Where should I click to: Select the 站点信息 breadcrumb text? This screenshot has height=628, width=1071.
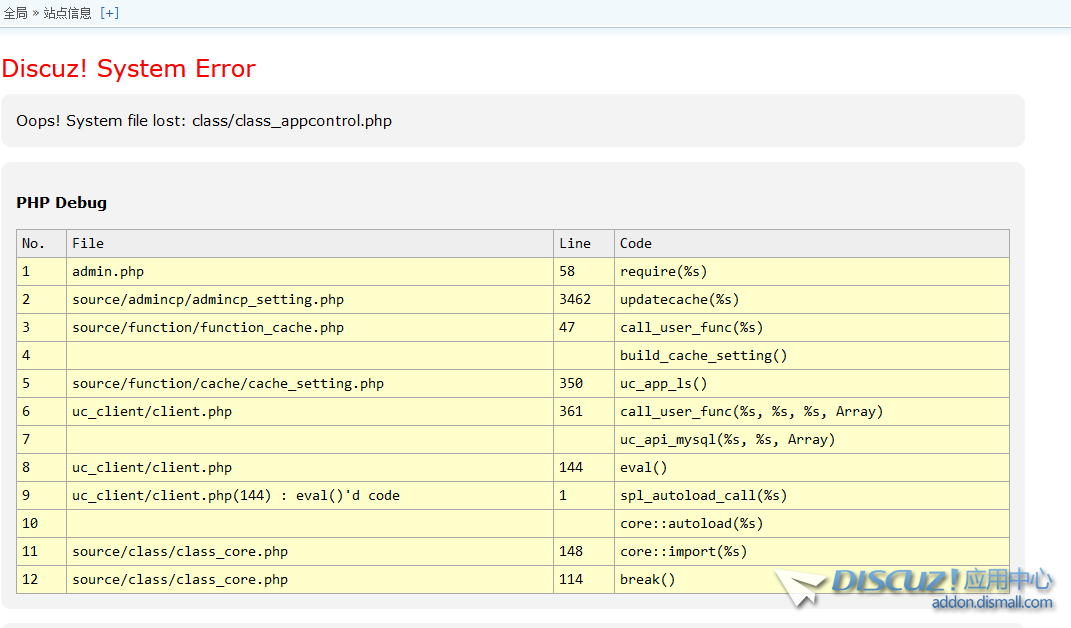pos(67,13)
